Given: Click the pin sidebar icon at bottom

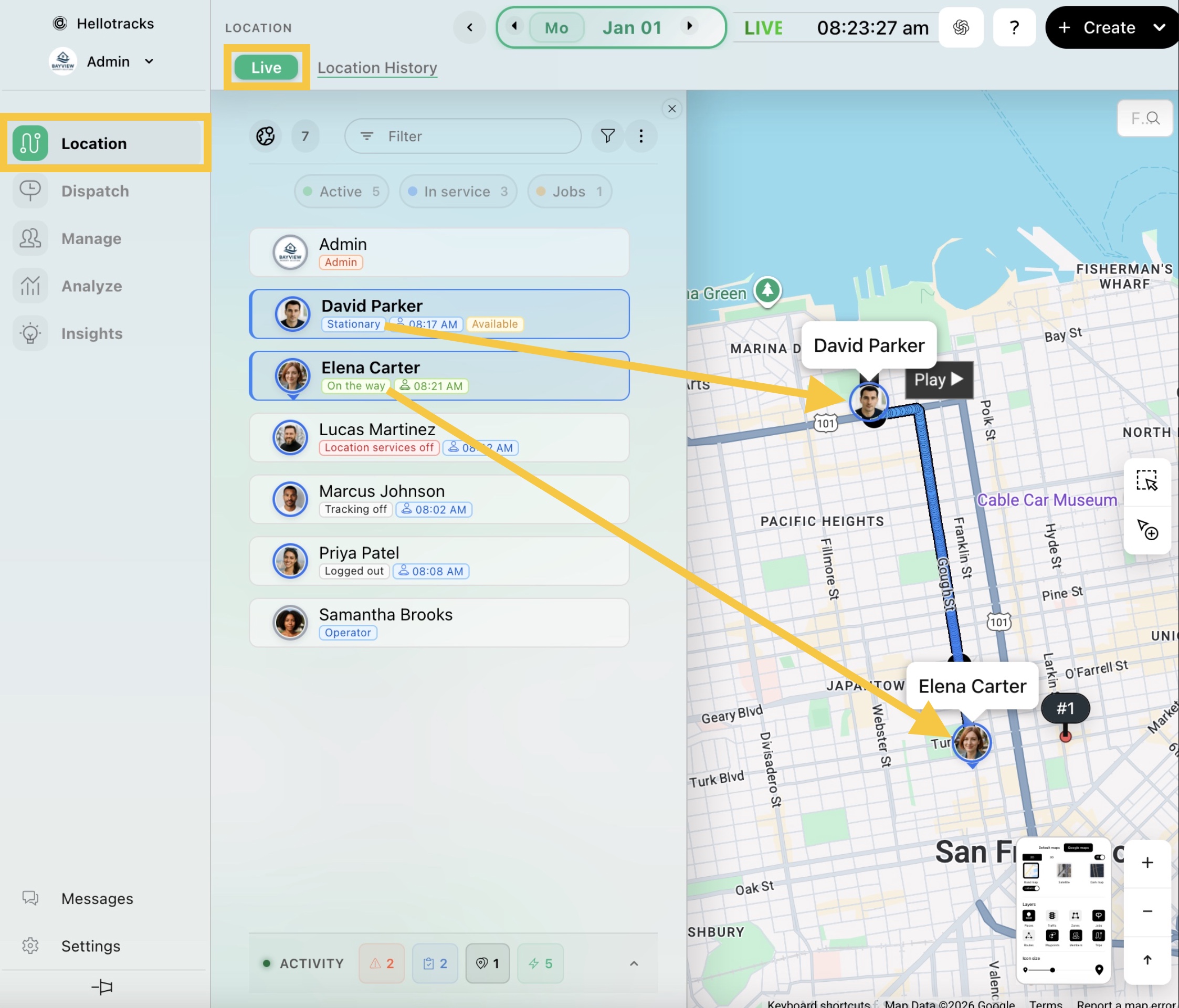Looking at the screenshot, I should [102, 987].
